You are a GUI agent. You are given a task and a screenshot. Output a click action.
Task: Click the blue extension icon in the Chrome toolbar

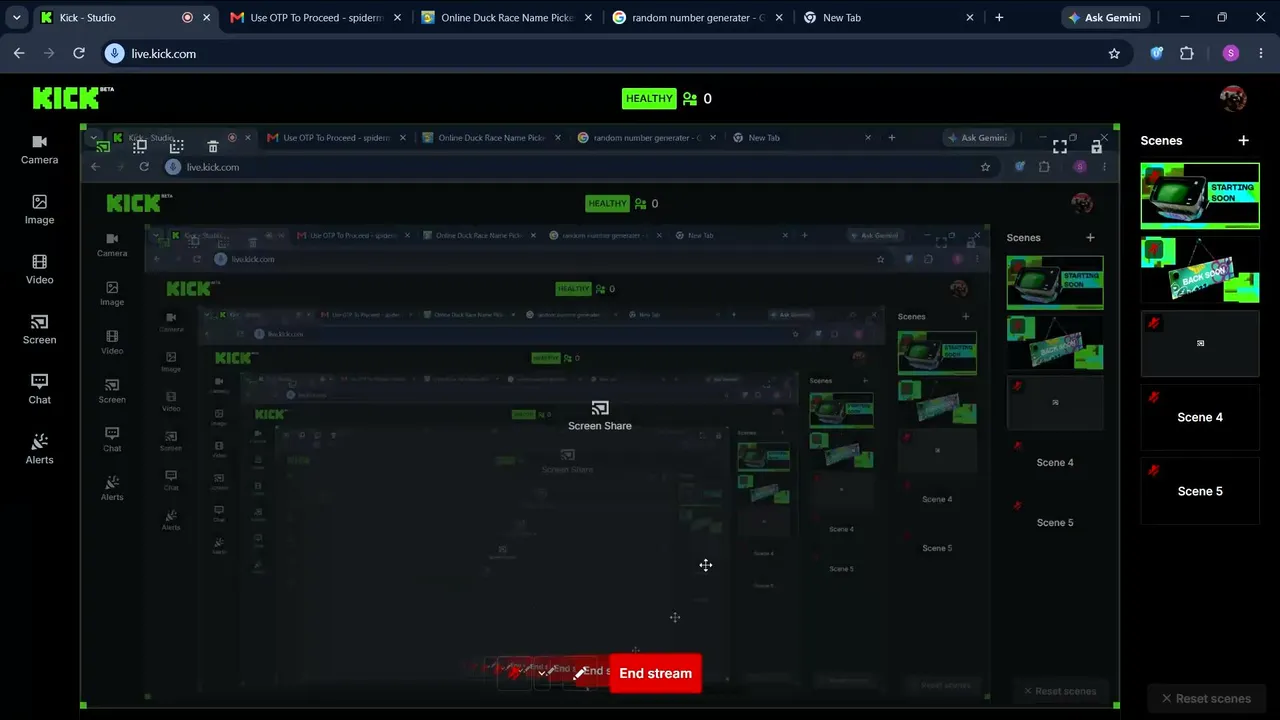1157,54
